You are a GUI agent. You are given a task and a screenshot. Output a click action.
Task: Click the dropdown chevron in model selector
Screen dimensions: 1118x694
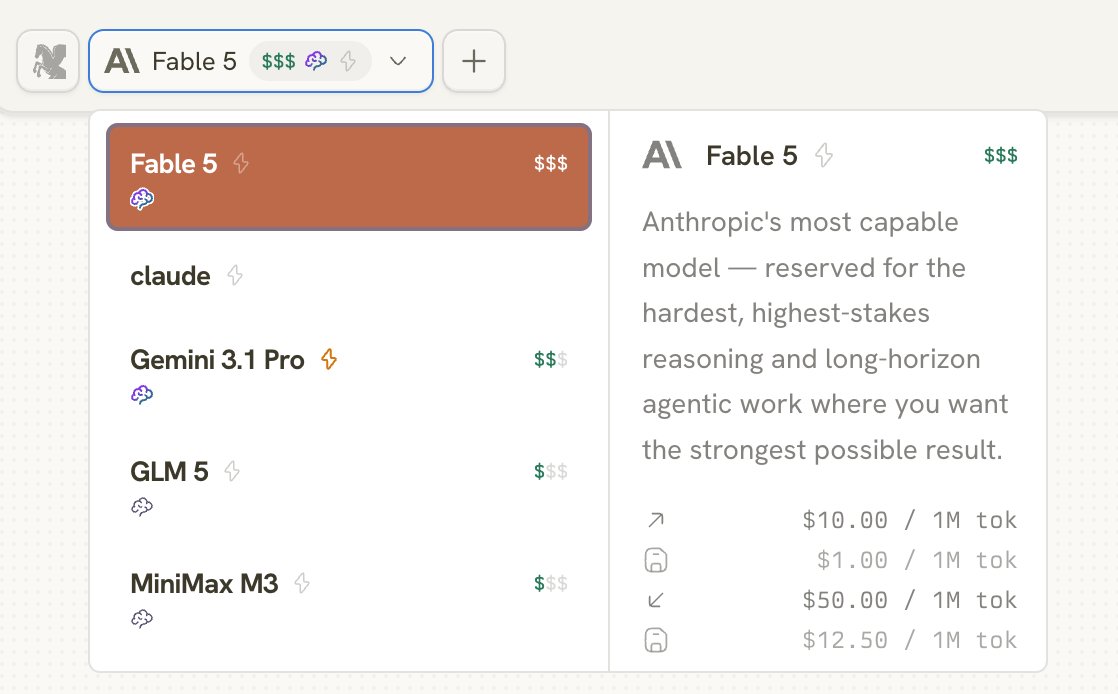click(398, 61)
